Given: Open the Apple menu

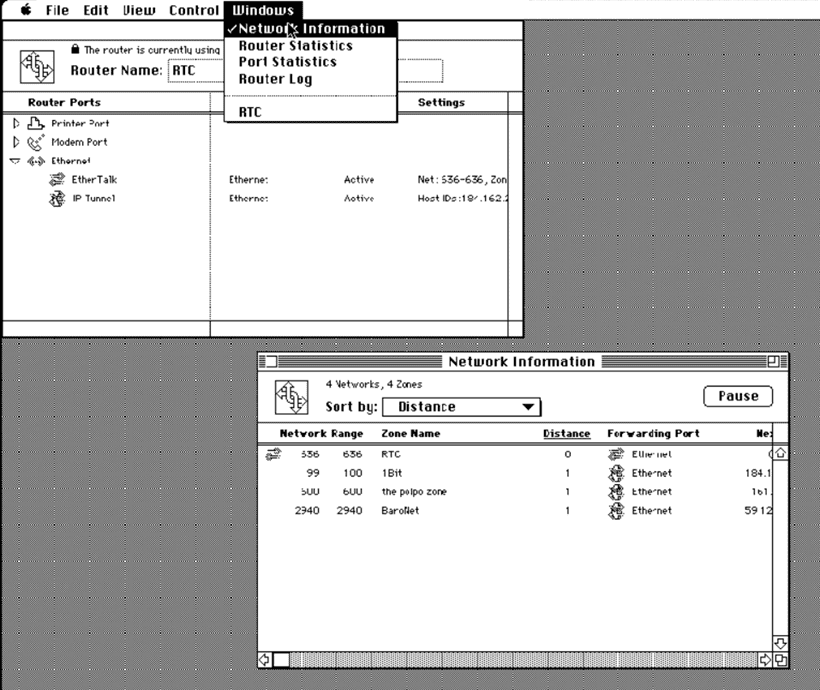Looking at the screenshot, I should click(x=26, y=9).
